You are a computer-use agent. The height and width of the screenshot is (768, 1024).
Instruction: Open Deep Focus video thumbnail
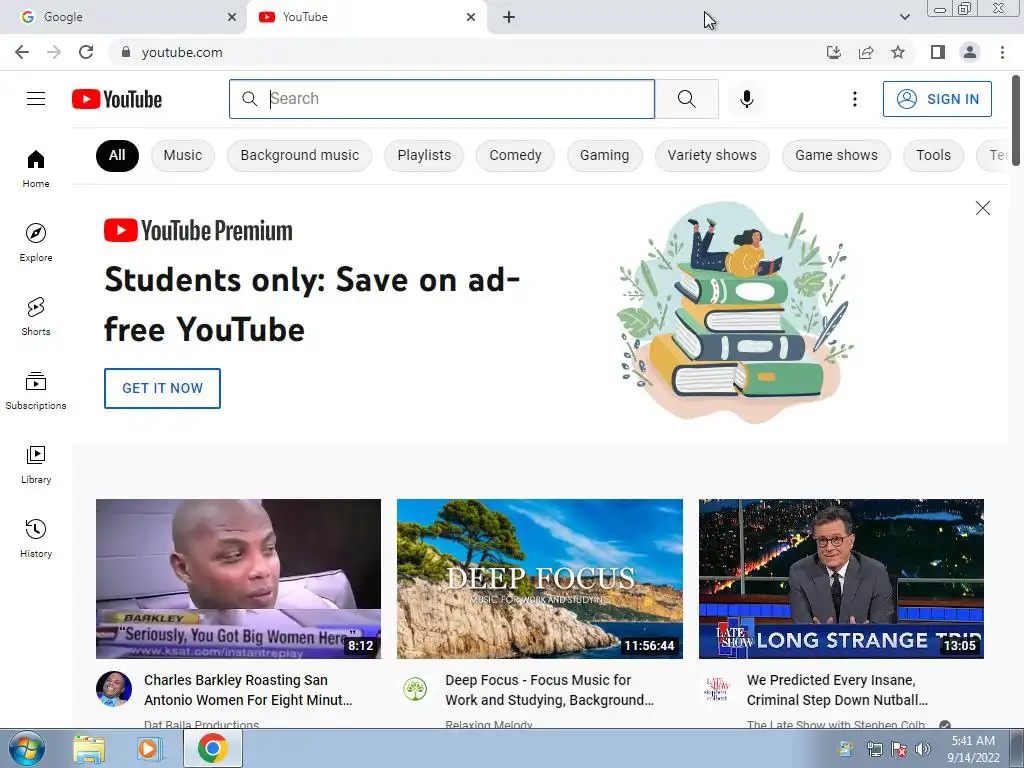coord(539,579)
